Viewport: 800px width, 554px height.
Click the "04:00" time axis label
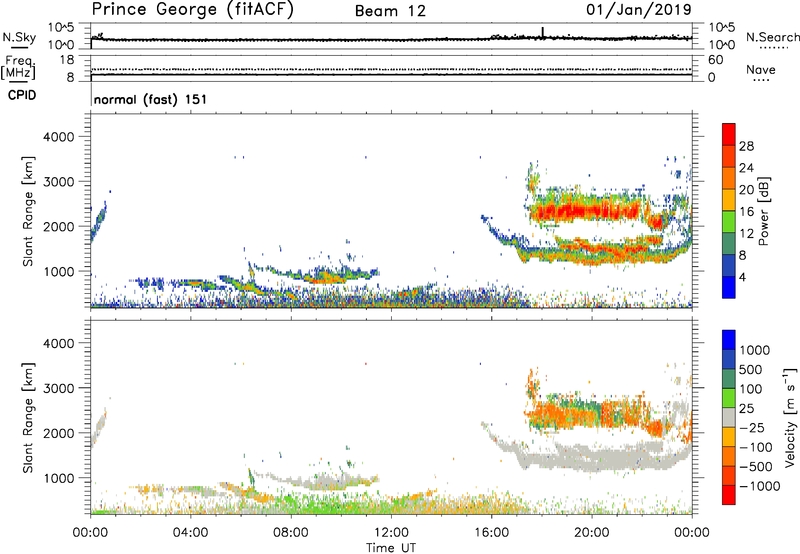point(190,532)
